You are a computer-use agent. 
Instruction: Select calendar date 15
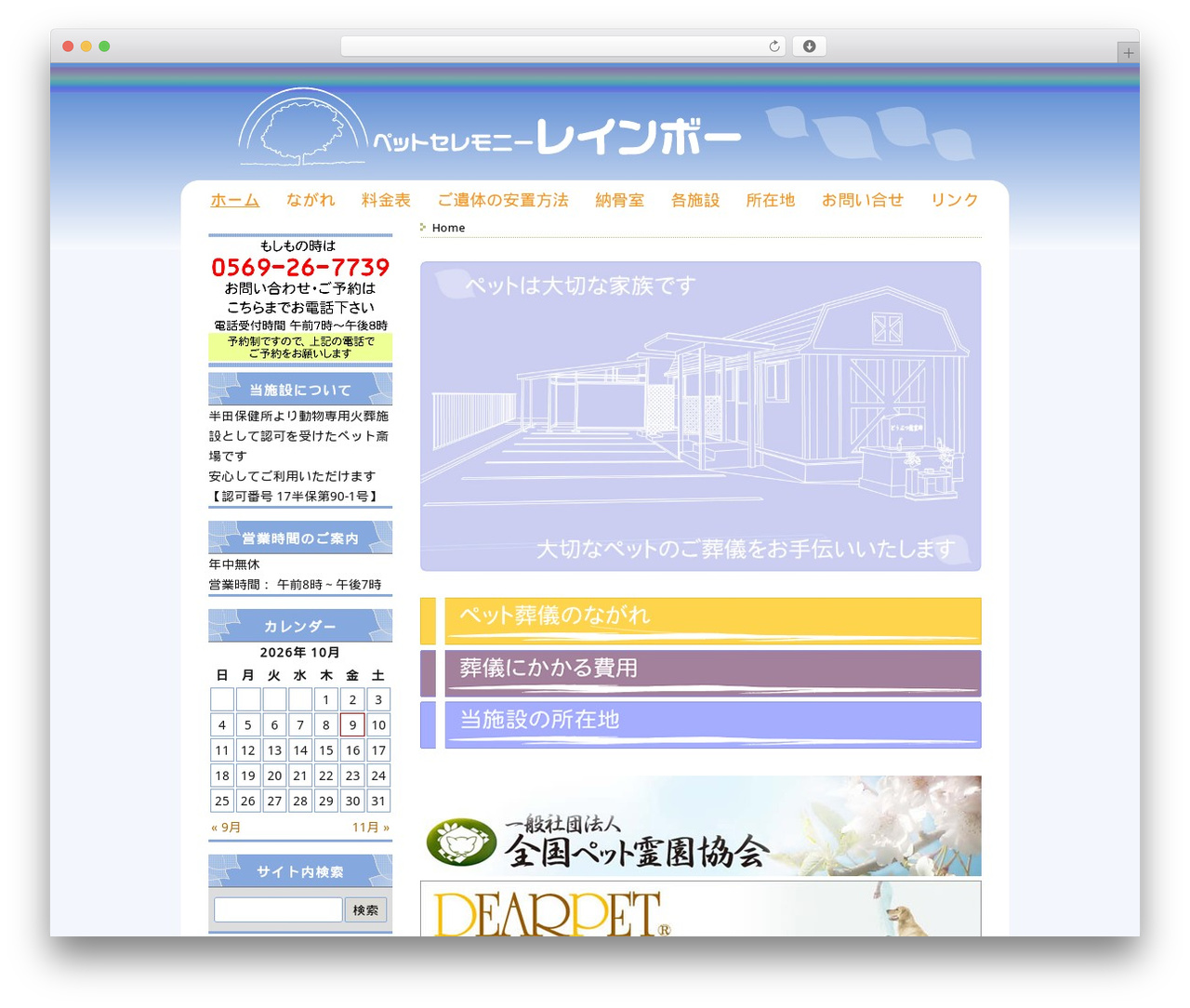click(326, 750)
